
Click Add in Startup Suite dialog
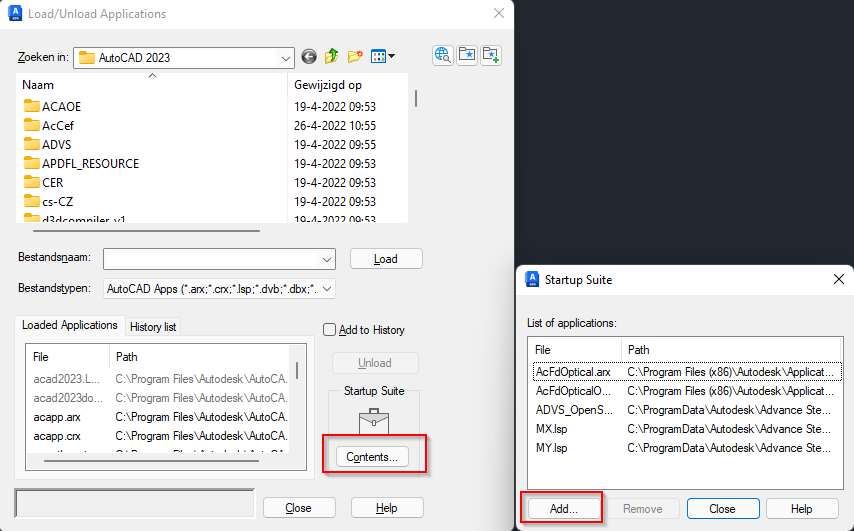pyautogui.click(x=564, y=509)
